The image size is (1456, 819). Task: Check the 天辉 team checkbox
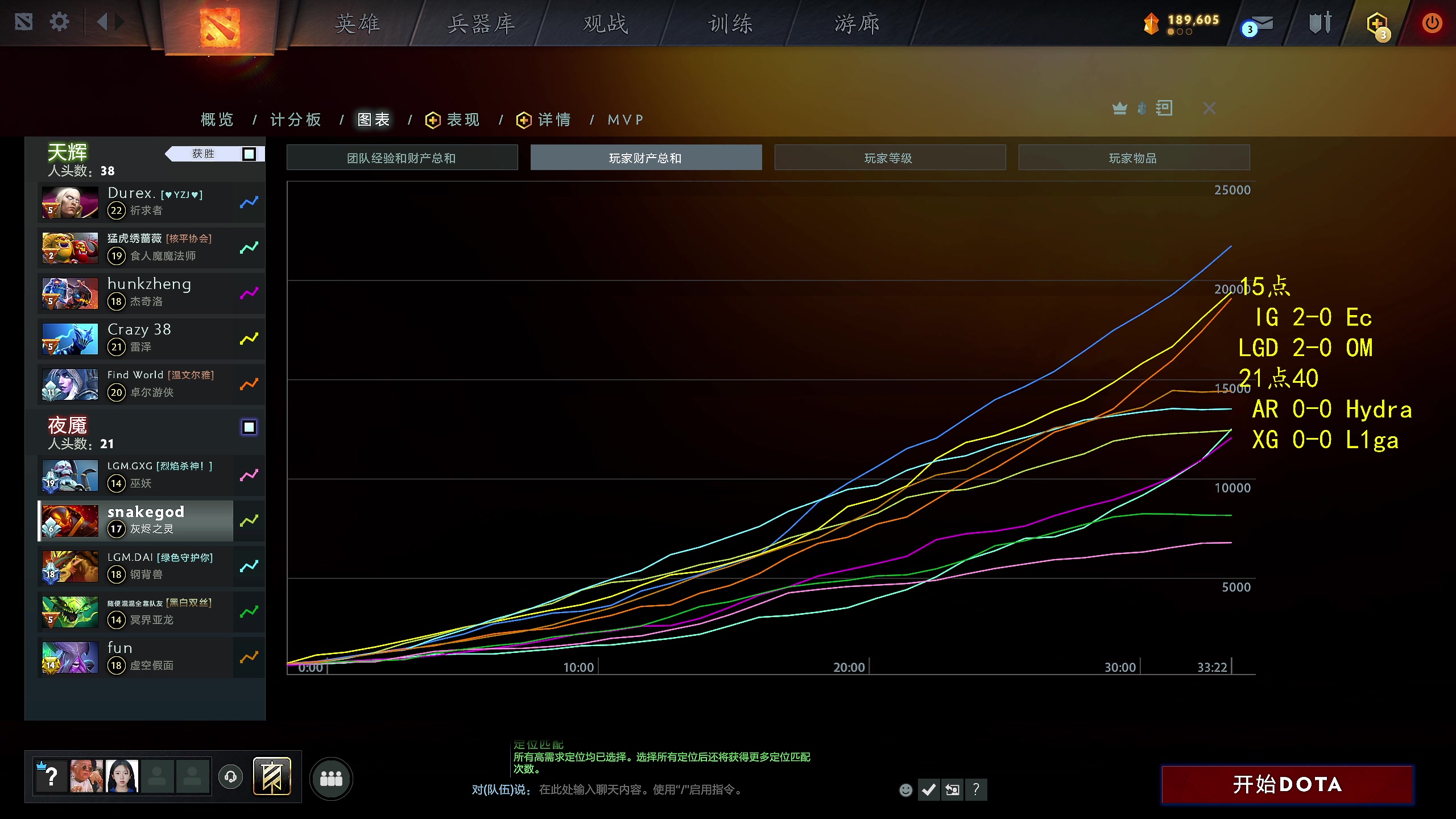249,154
